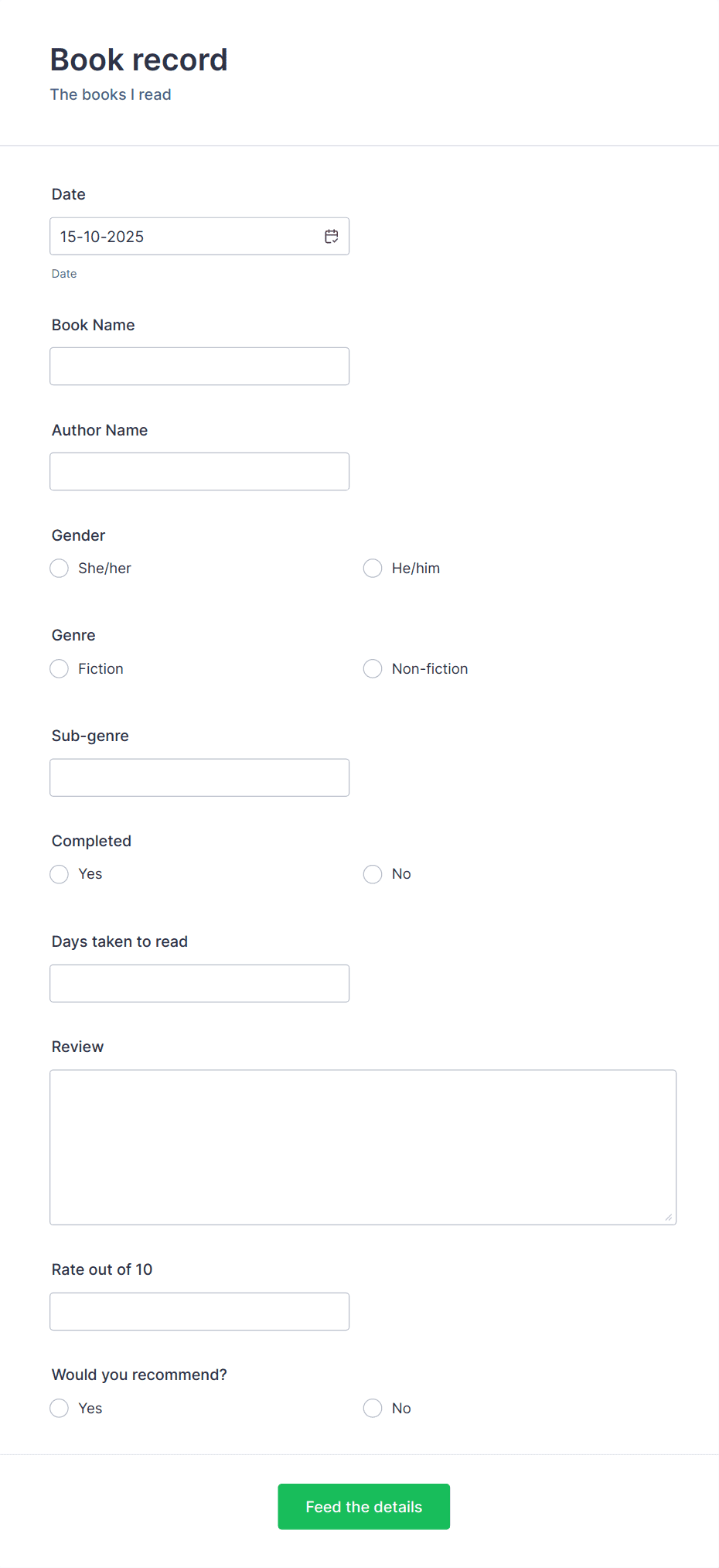Focus the Rate out of 10 field
The height and width of the screenshot is (1568, 719).
point(199,1310)
